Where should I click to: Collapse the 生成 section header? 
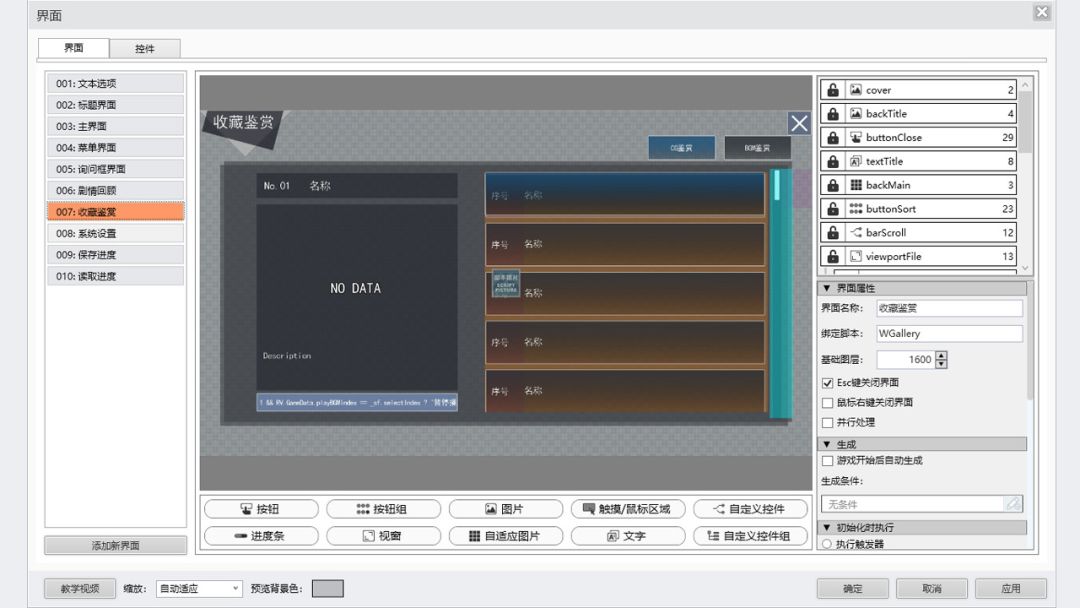pyautogui.click(x=827, y=444)
